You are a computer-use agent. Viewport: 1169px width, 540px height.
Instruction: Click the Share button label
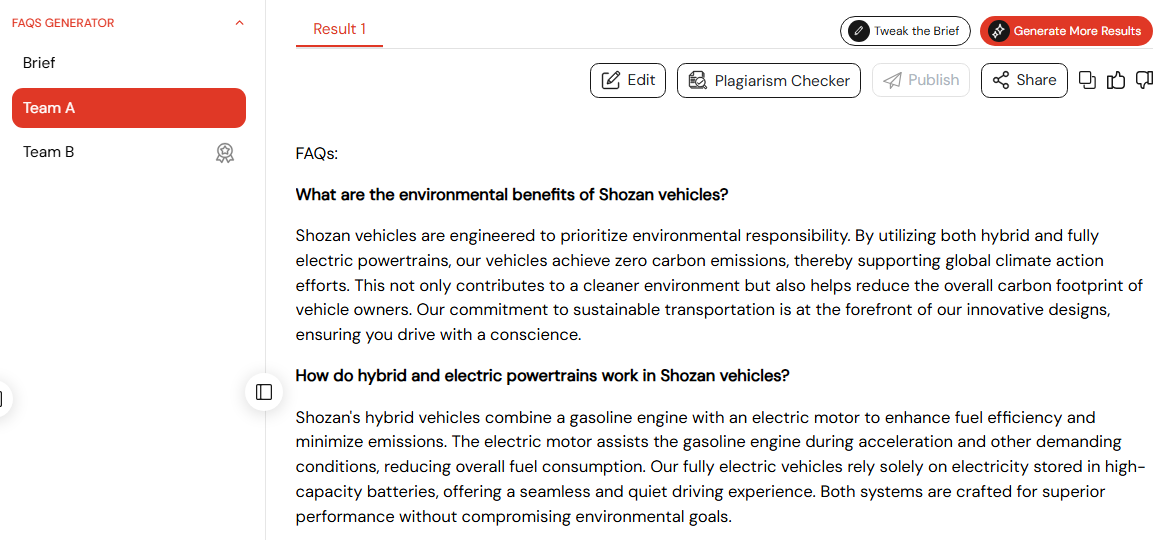pos(1036,81)
